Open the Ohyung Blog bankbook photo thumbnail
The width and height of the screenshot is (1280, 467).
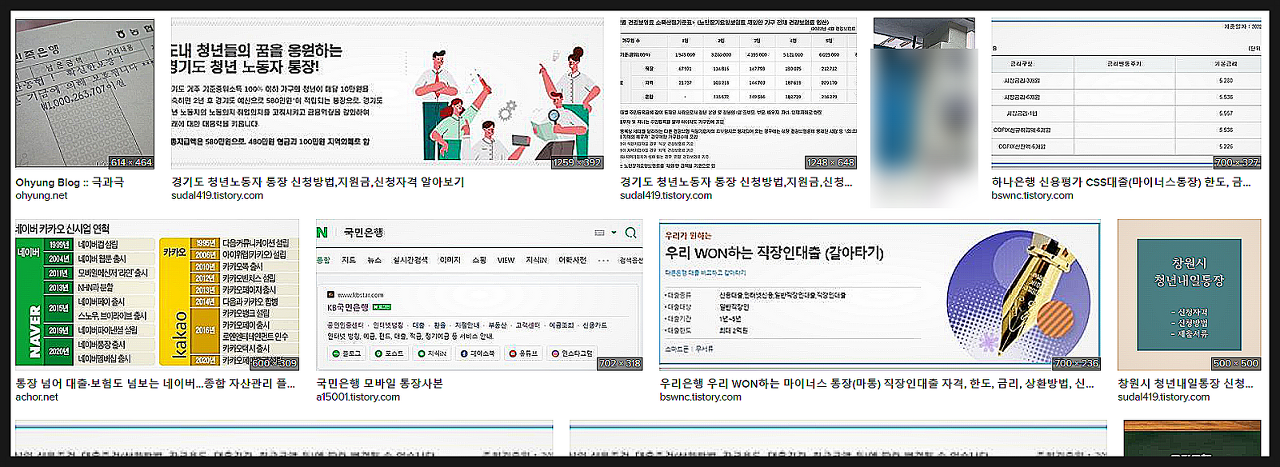point(85,93)
